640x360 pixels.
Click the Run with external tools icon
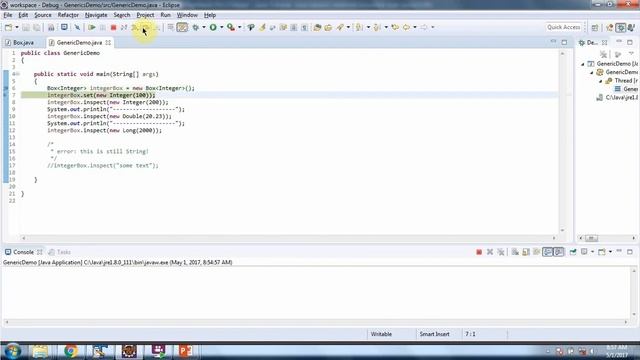tap(231, 27)
